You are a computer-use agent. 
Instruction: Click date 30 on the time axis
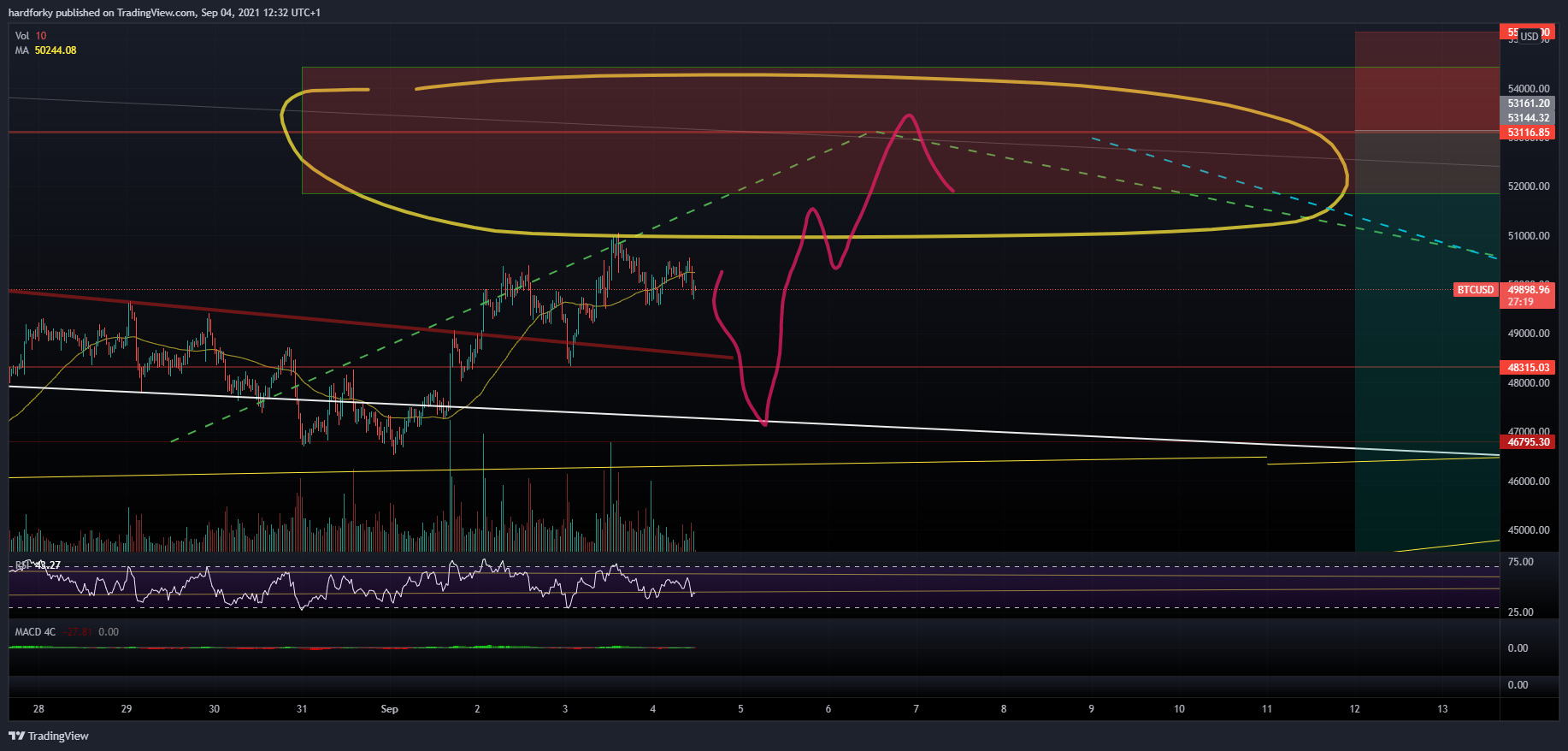pyautogui.click(x=214, y=709)
